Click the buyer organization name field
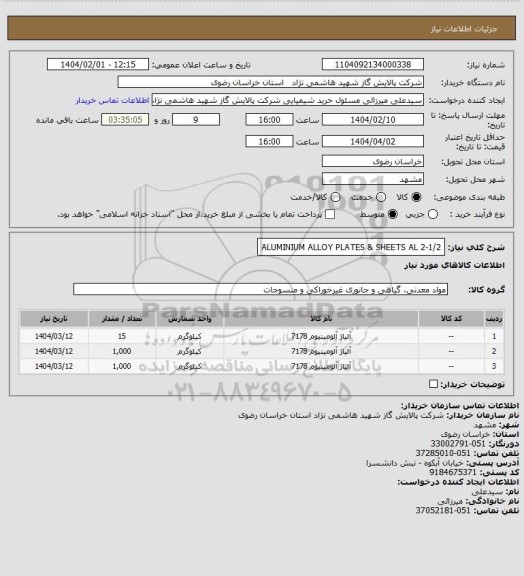Viewport: 524px width, 576px height. pyautogui.click(x=270, y=82)
